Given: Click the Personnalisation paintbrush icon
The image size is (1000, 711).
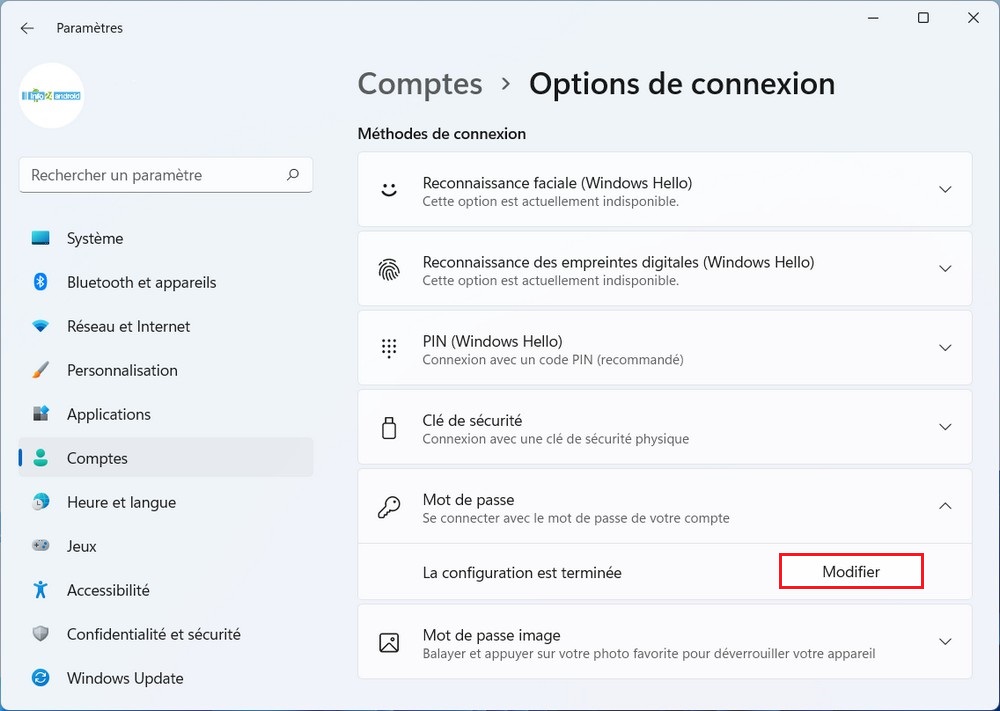Looking at the screenshot, I should [41, 370].
